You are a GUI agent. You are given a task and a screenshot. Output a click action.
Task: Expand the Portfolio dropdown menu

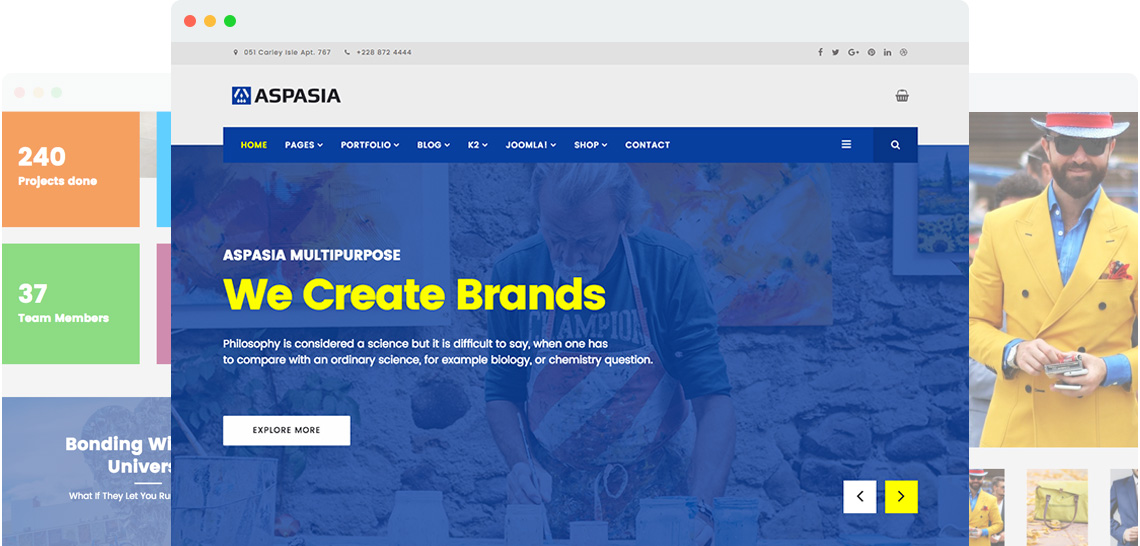point(370,145)
